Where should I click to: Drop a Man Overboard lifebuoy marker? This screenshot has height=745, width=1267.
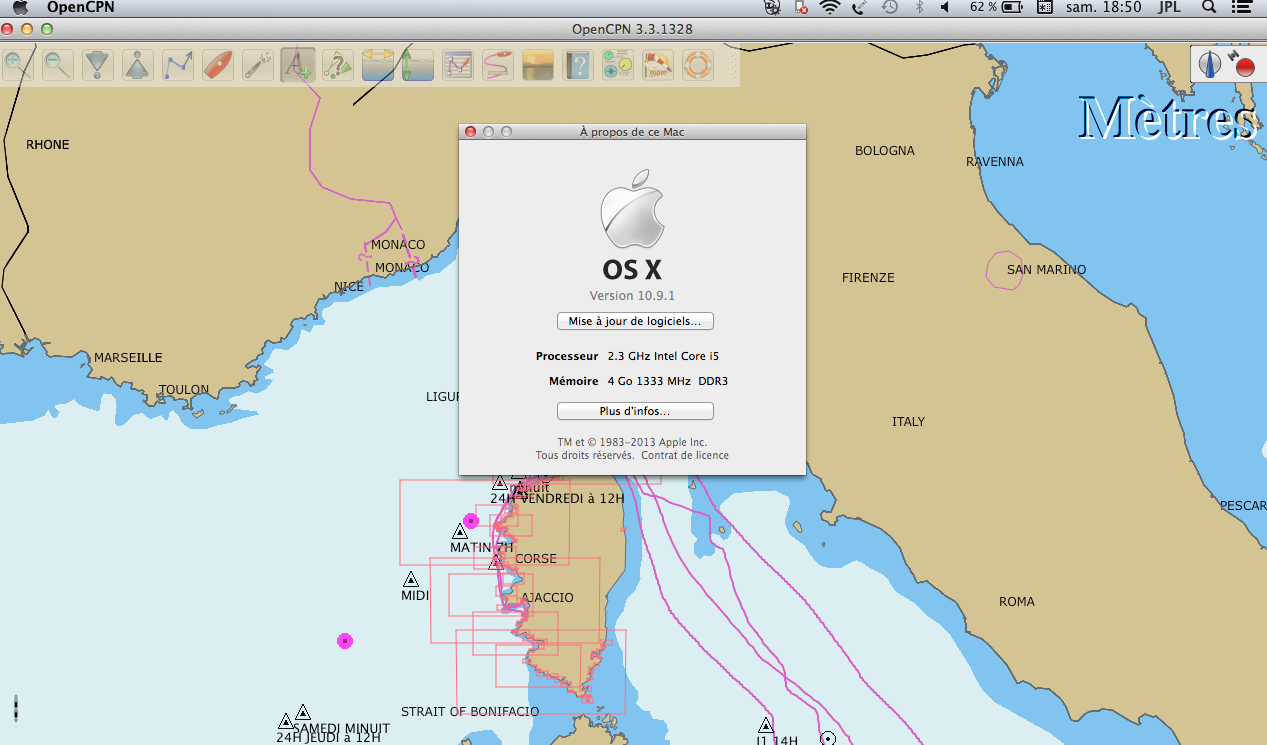[698, 66]
